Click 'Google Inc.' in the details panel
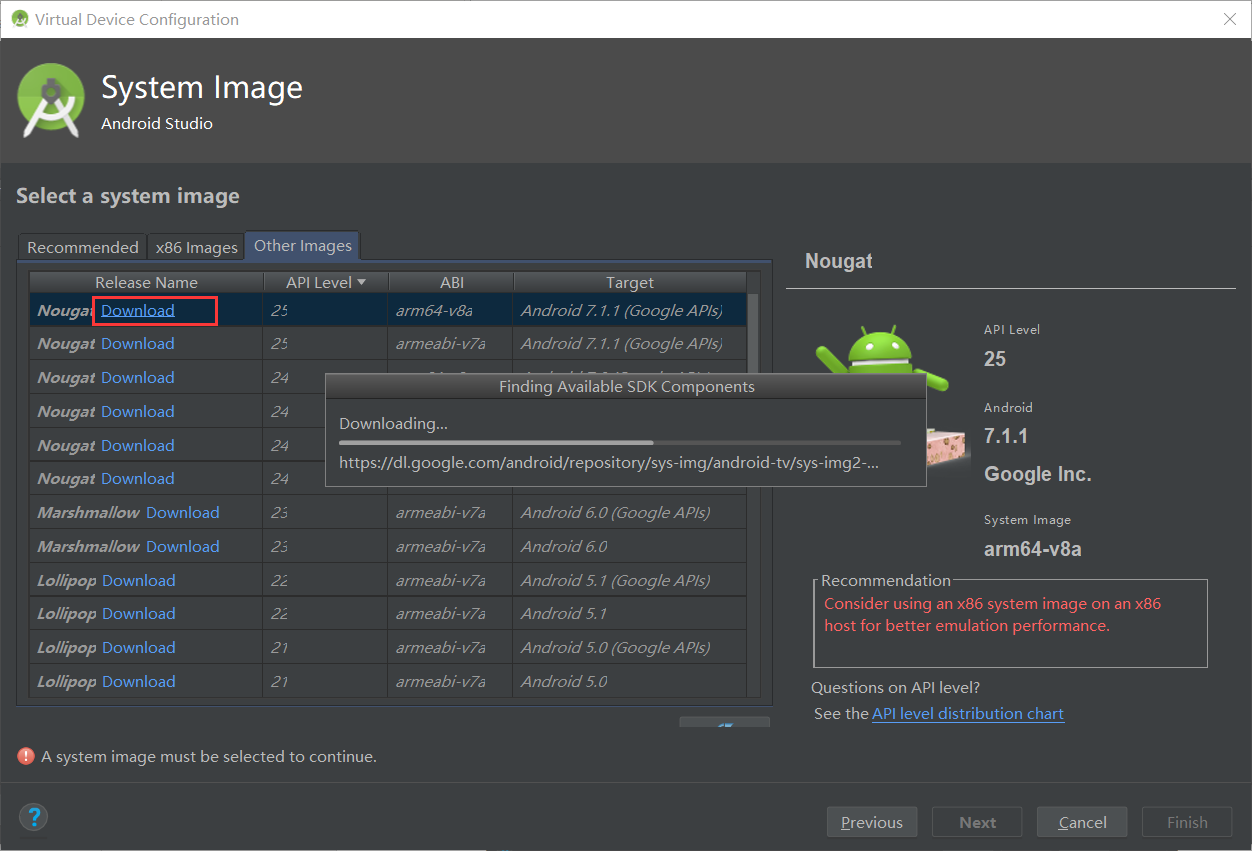Viewport: 1252px width, 851px height. tap(1037, 474)
